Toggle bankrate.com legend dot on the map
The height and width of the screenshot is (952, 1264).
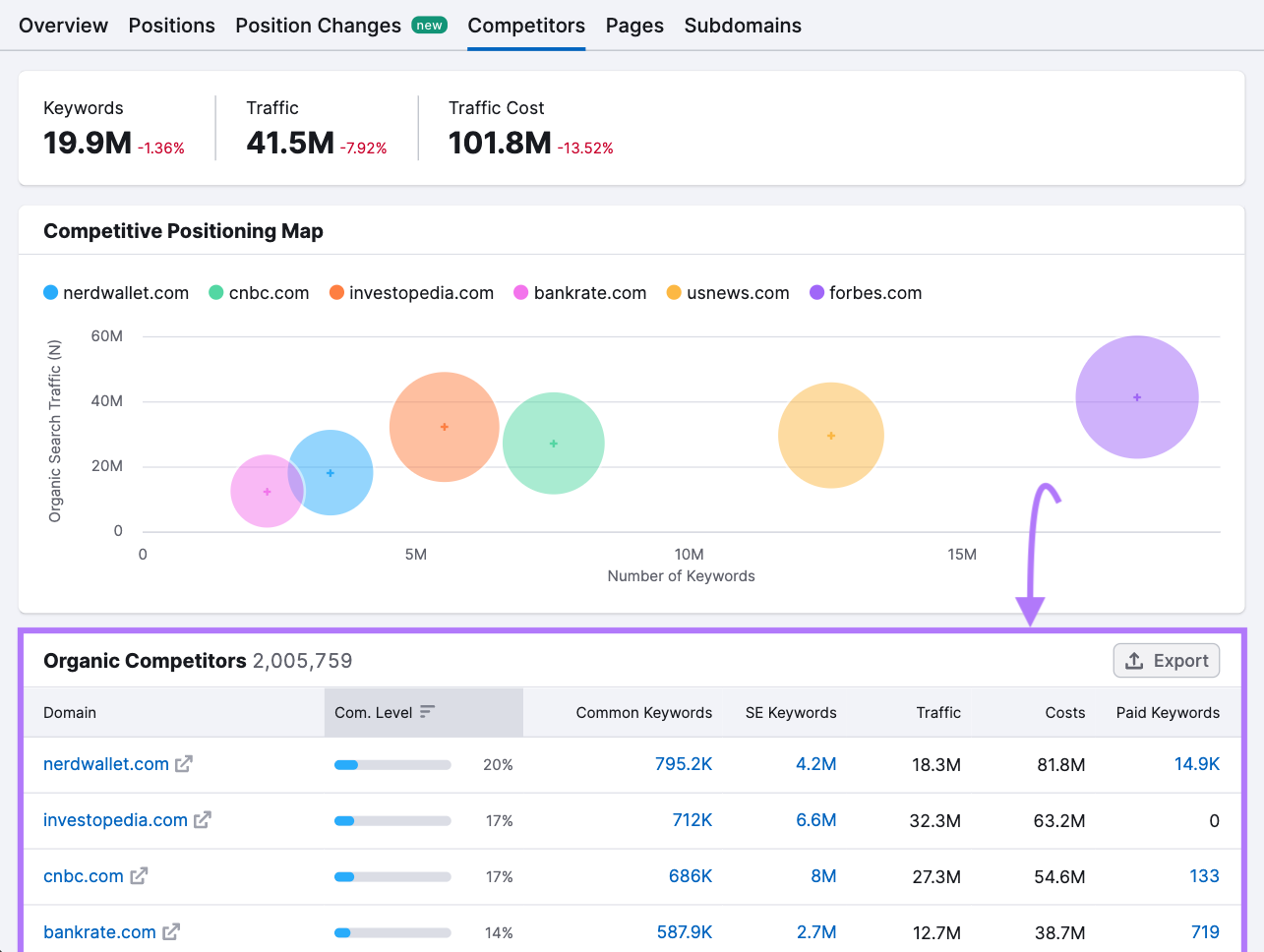[x=521, y=293]
